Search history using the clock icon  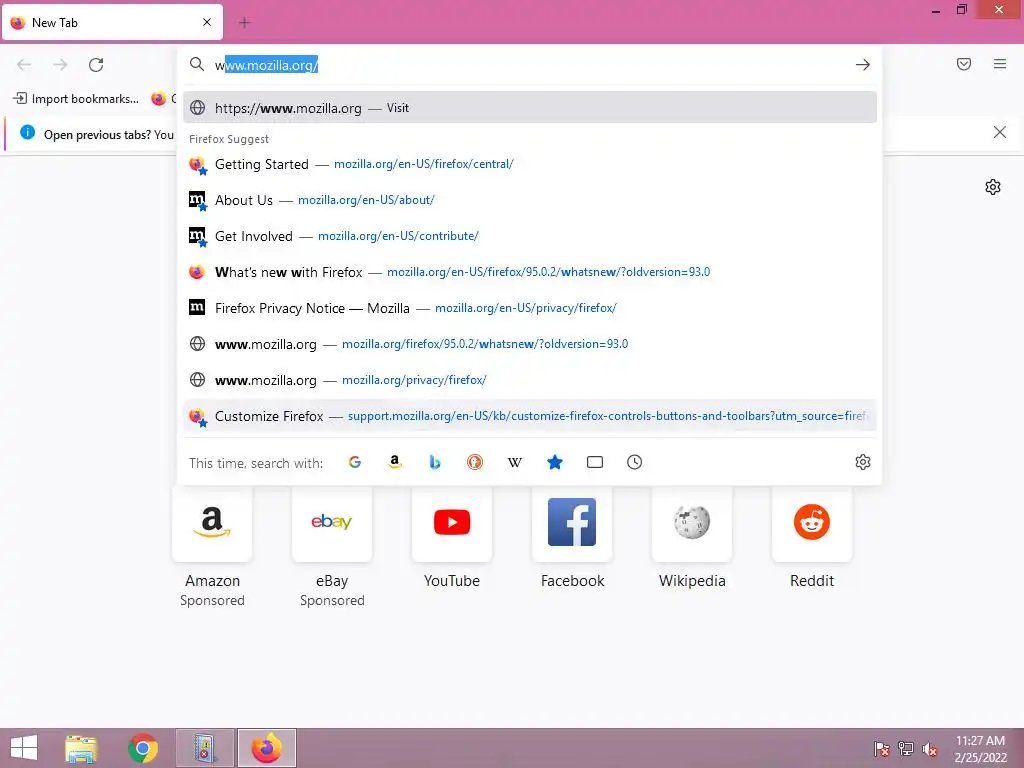click(x=635, y=462)
